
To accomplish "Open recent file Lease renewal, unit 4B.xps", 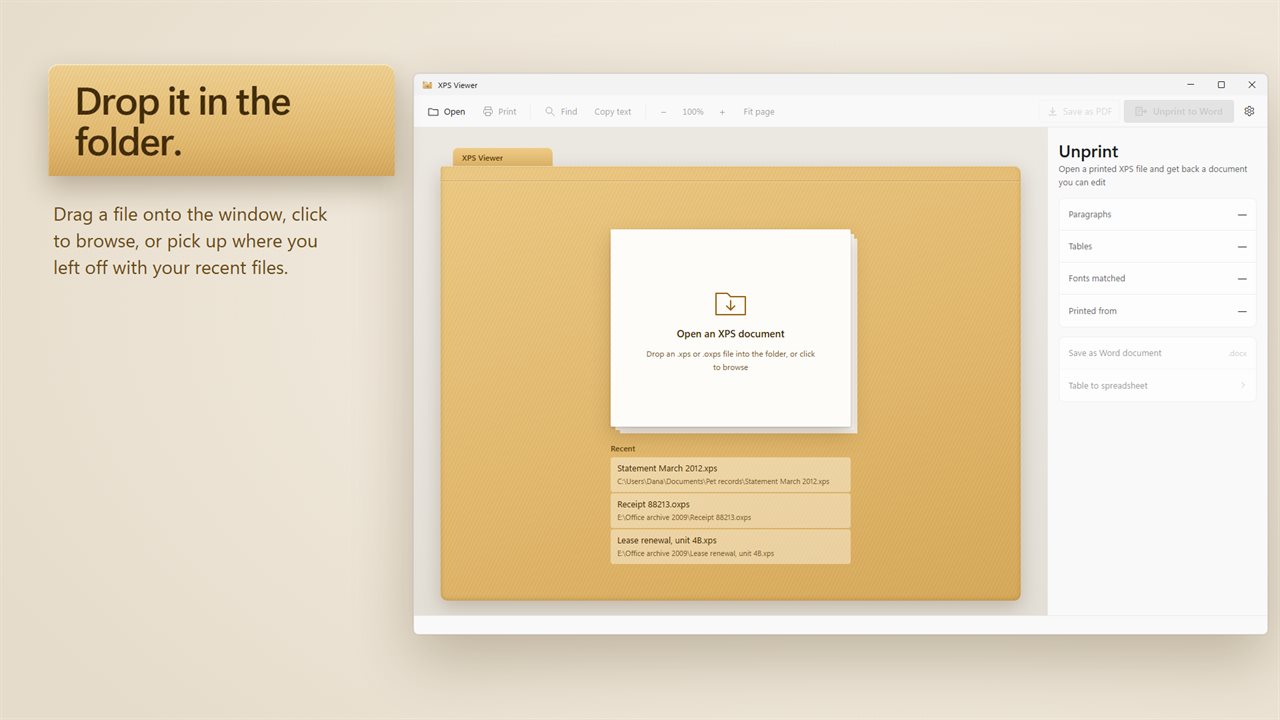I will click(x=731, y=547).
